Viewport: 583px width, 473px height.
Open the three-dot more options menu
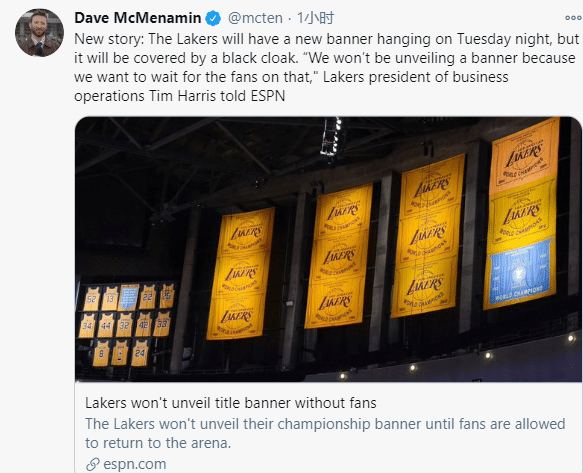point(573,18)
